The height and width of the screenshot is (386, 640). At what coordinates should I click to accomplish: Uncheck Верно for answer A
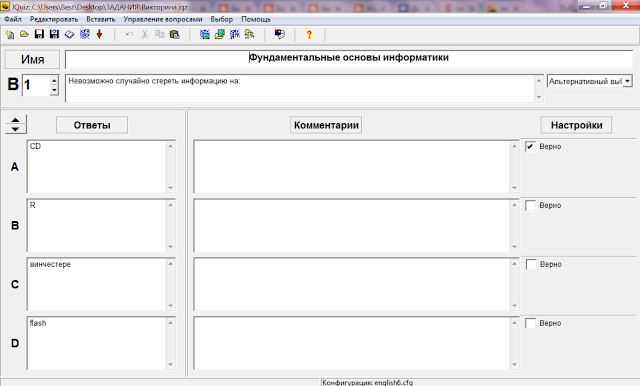[x=530, y=146]
